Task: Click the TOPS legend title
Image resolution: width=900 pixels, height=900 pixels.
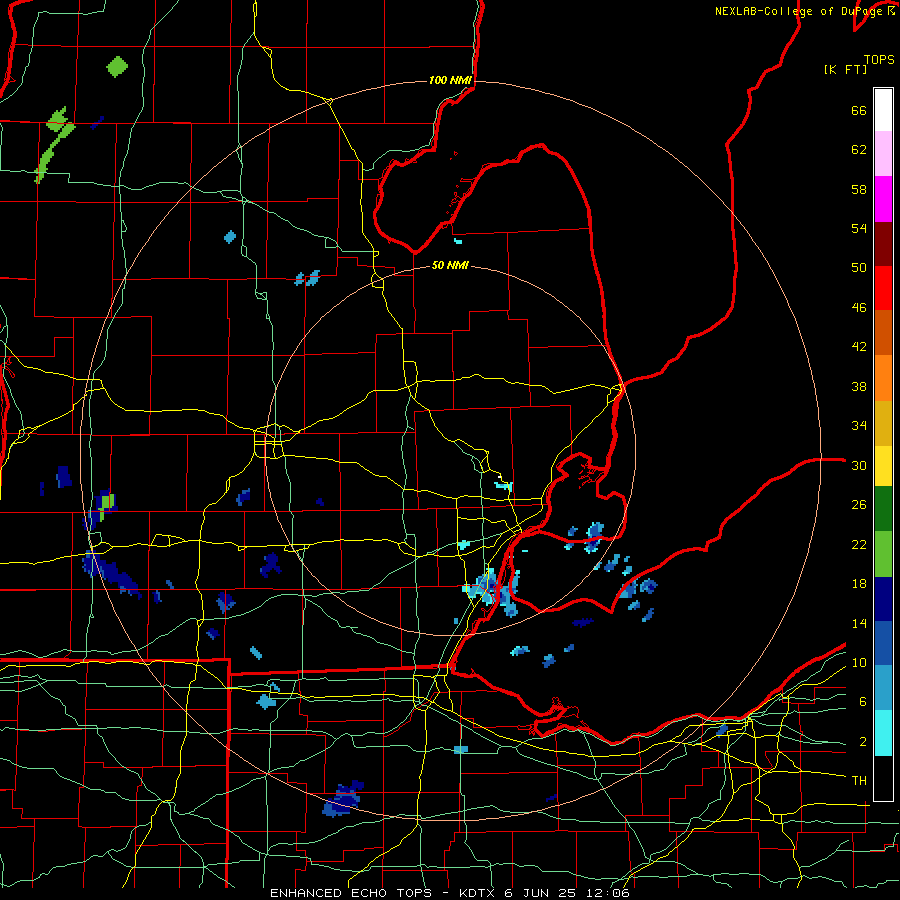Action: (879, 59)
